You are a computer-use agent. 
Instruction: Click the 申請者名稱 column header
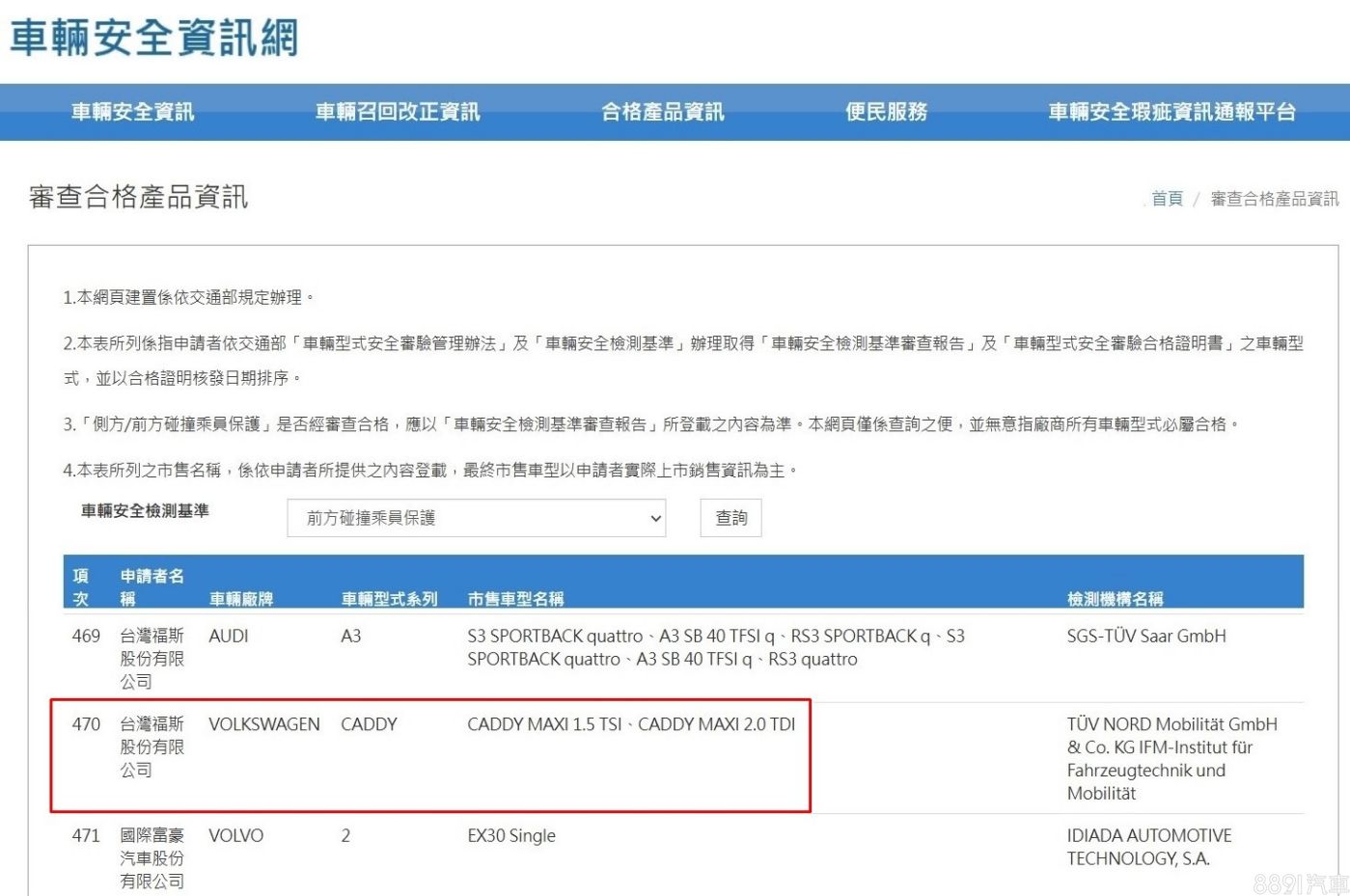click(x=152, y=587)
